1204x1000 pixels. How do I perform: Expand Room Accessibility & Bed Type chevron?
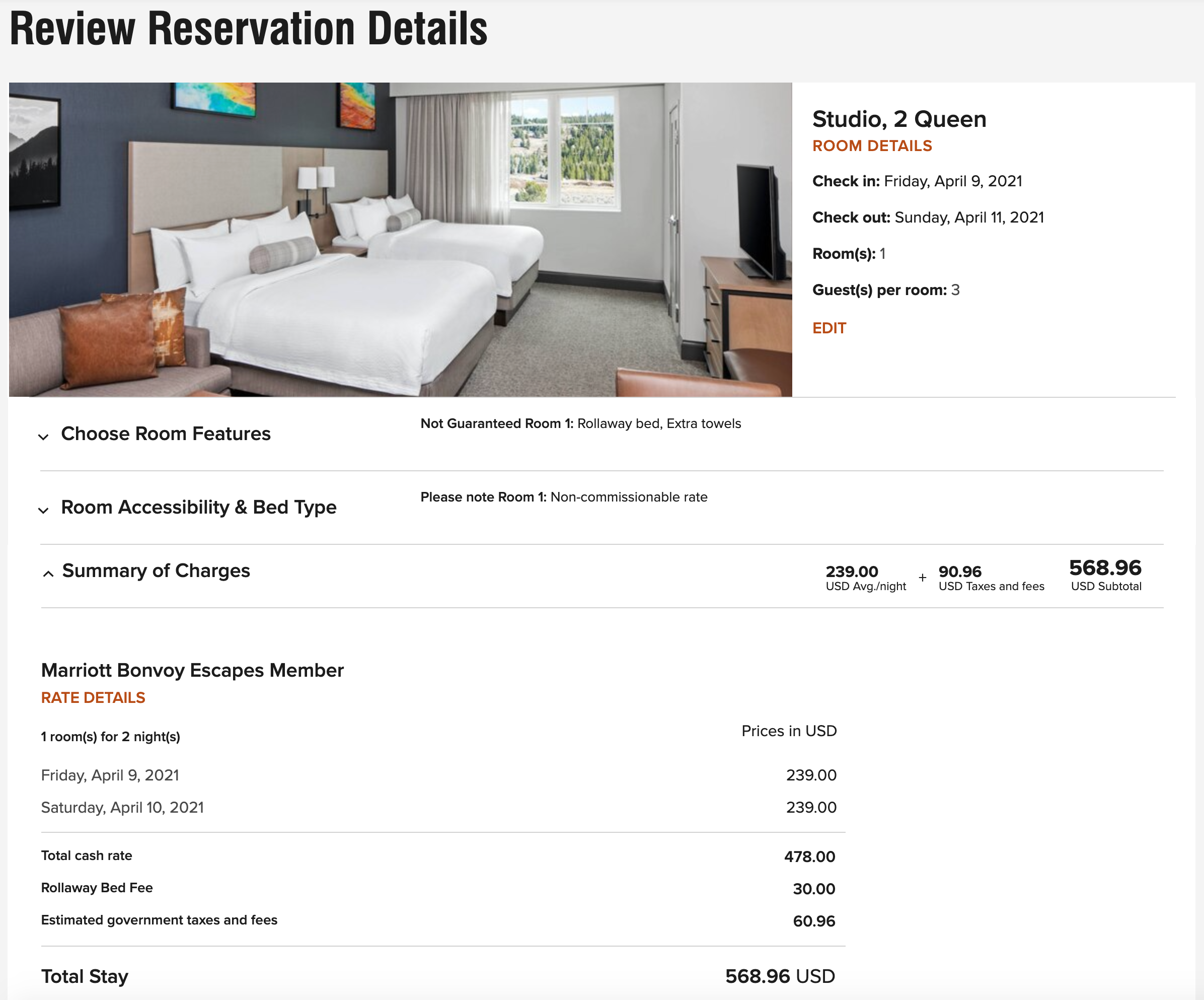[44, 510]
